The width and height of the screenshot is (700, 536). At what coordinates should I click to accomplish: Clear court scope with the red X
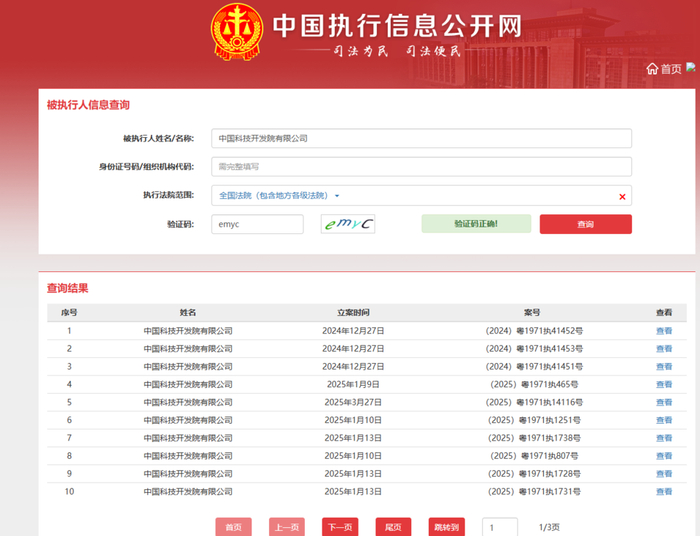point(622,196)
